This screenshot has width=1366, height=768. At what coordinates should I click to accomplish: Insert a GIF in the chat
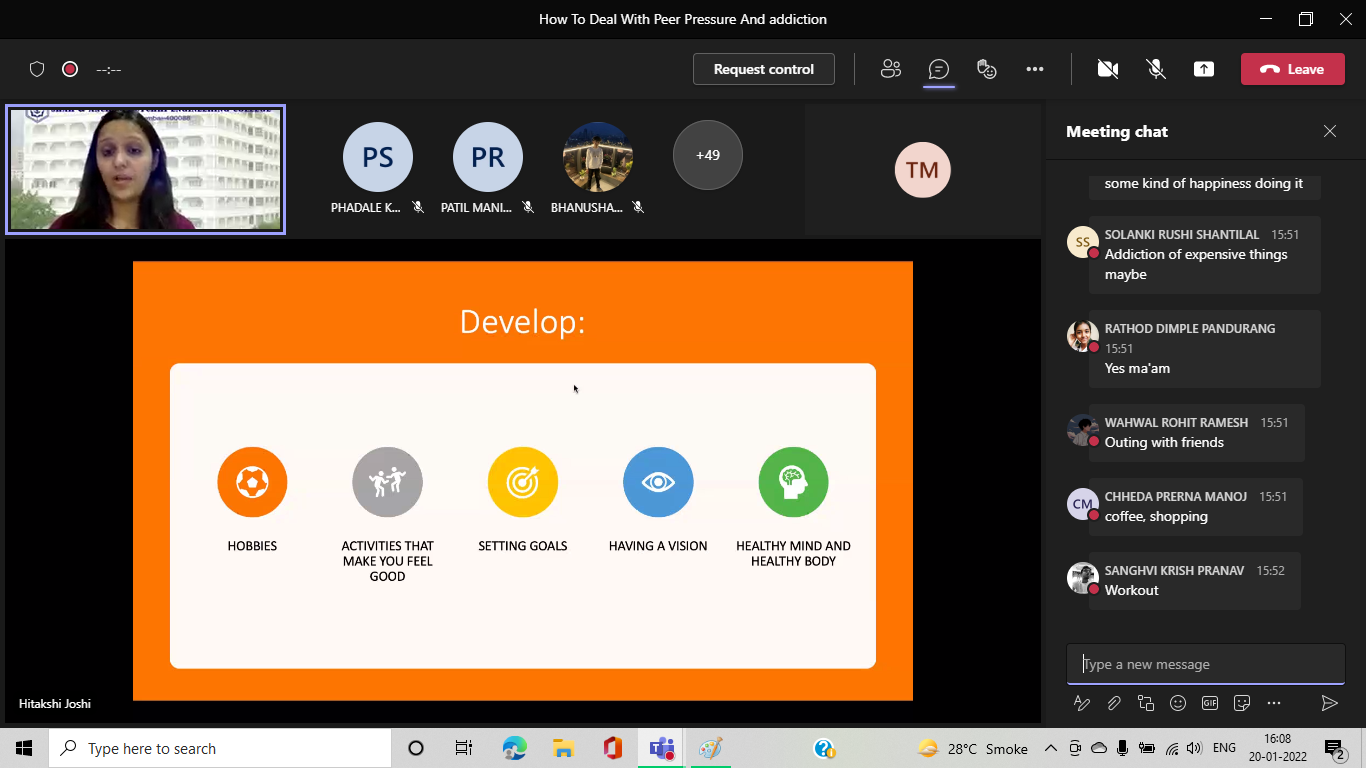[1210, 703]
